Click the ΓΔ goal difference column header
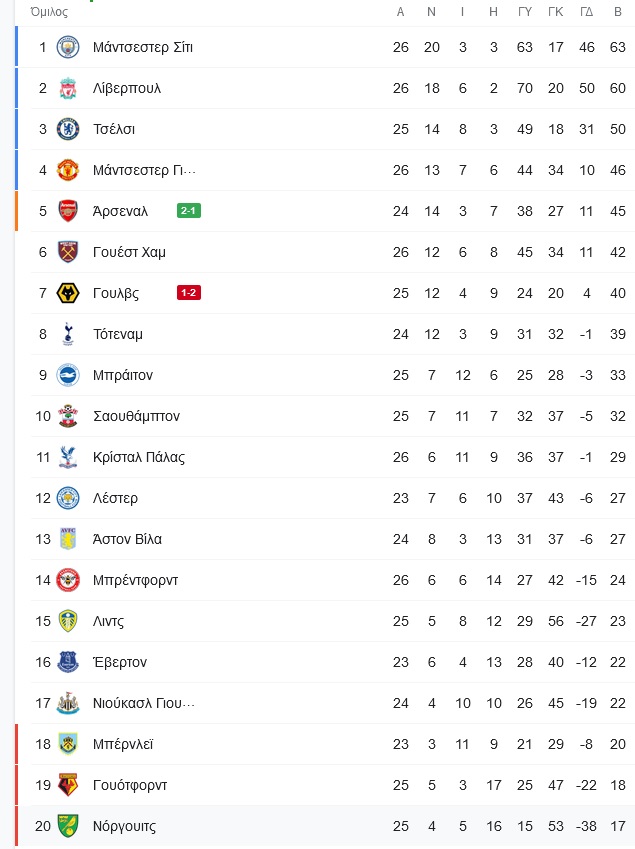 (587, 12)
